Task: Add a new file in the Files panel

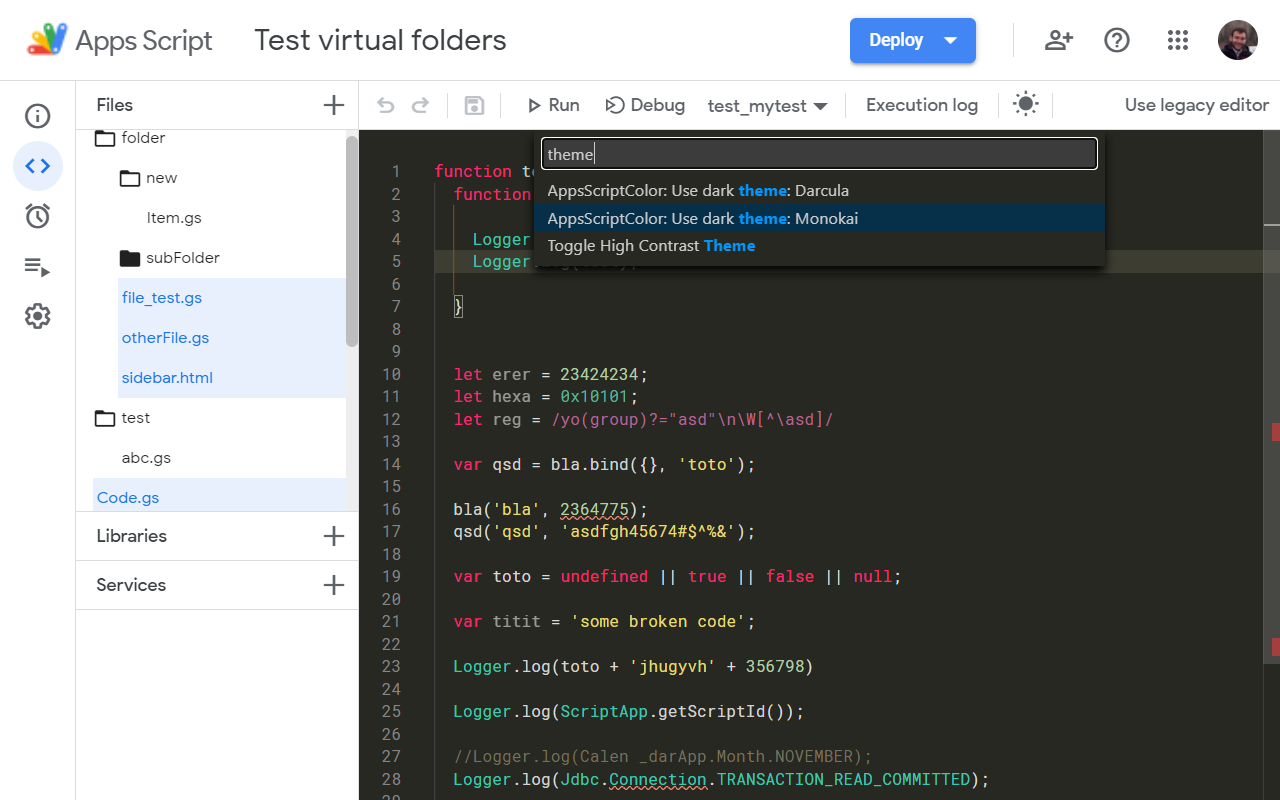Action: (x=333, y=105)
